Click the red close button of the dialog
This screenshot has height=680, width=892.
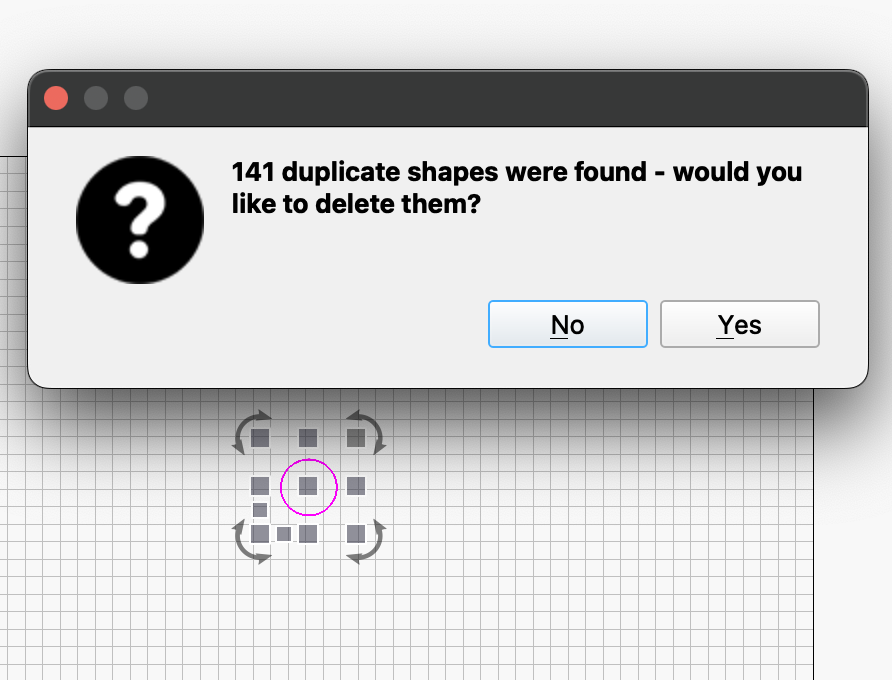56,98
